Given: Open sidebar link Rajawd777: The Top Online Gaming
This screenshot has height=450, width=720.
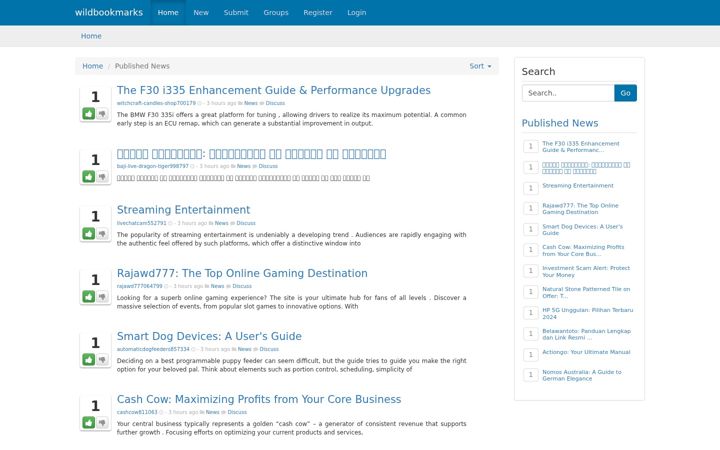Looking at the screenshot, I should pyautogui.click(x=580, y=209).
